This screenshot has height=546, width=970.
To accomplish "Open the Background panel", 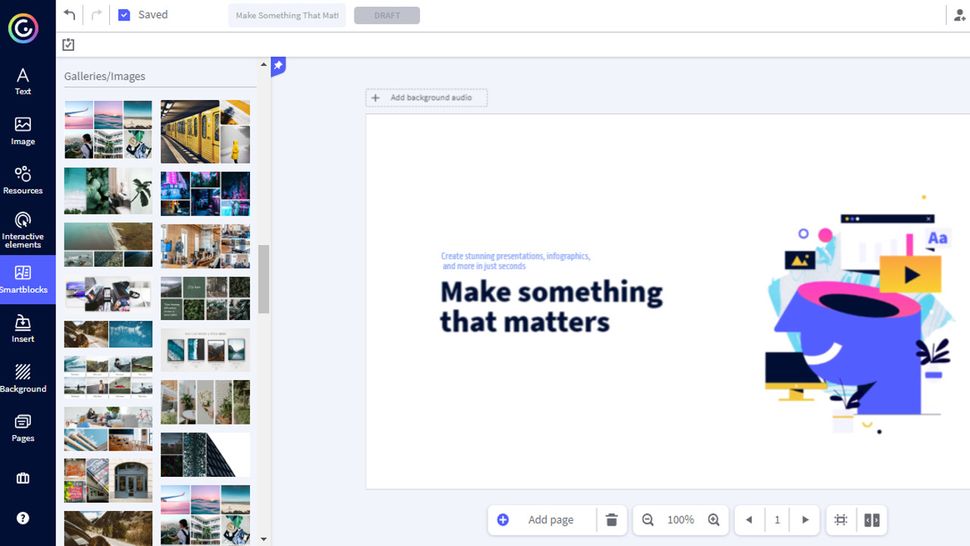I will coord(23,378).
